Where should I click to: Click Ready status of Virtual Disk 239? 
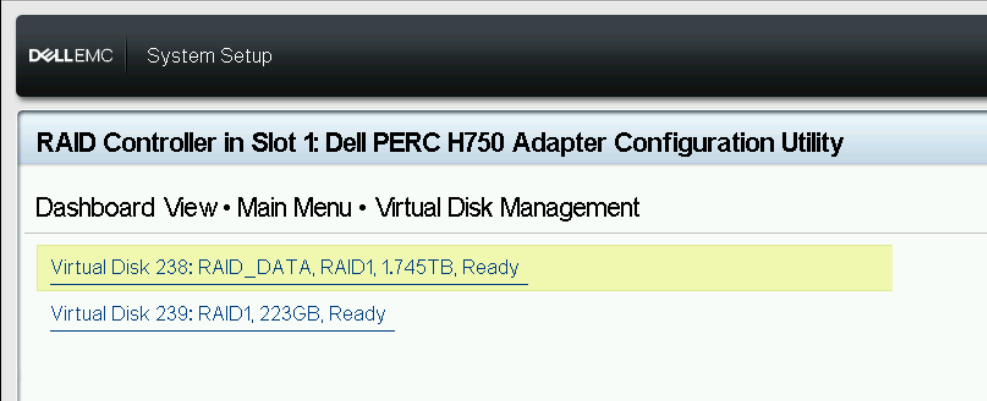(x=358, y=313)
